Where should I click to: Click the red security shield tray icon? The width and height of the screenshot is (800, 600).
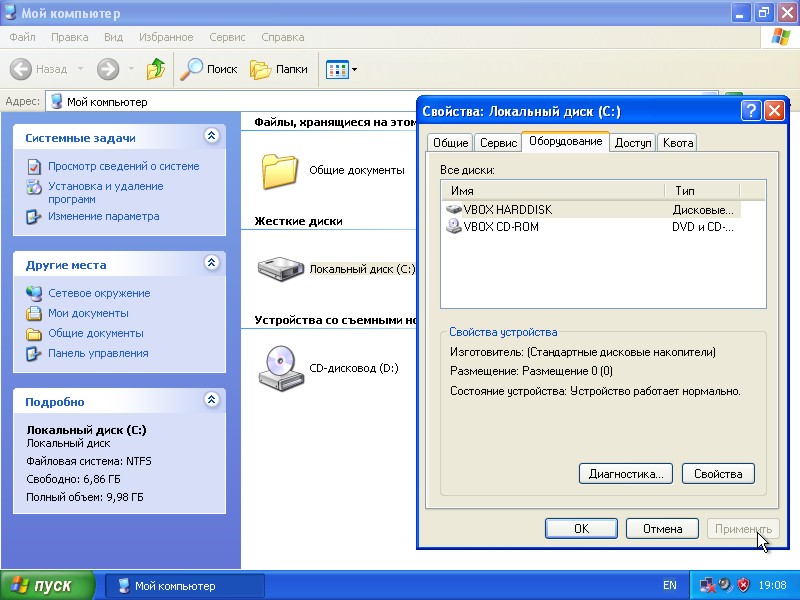click(743, 585)
